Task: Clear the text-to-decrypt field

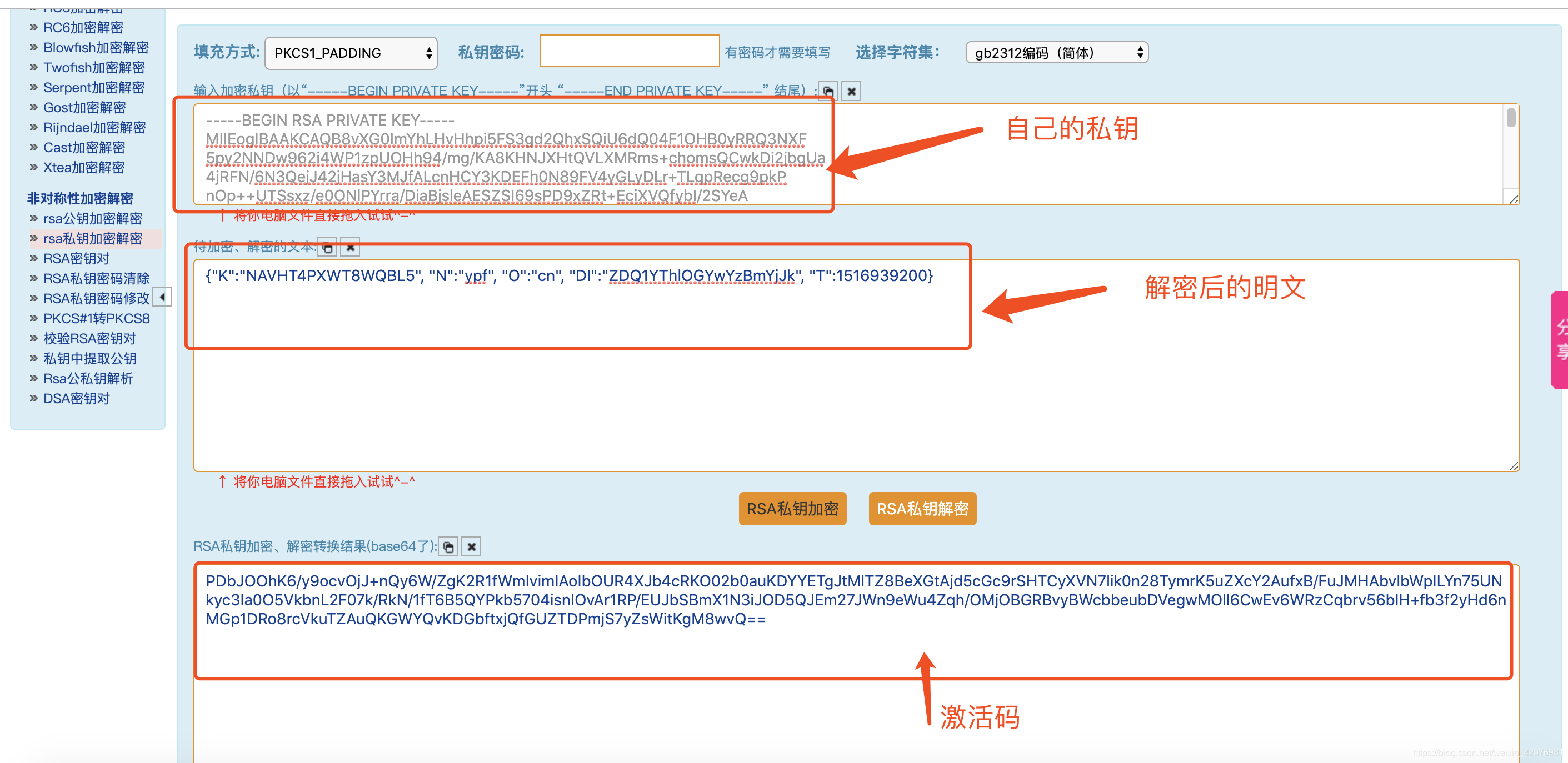Action: tap(350, 247)
